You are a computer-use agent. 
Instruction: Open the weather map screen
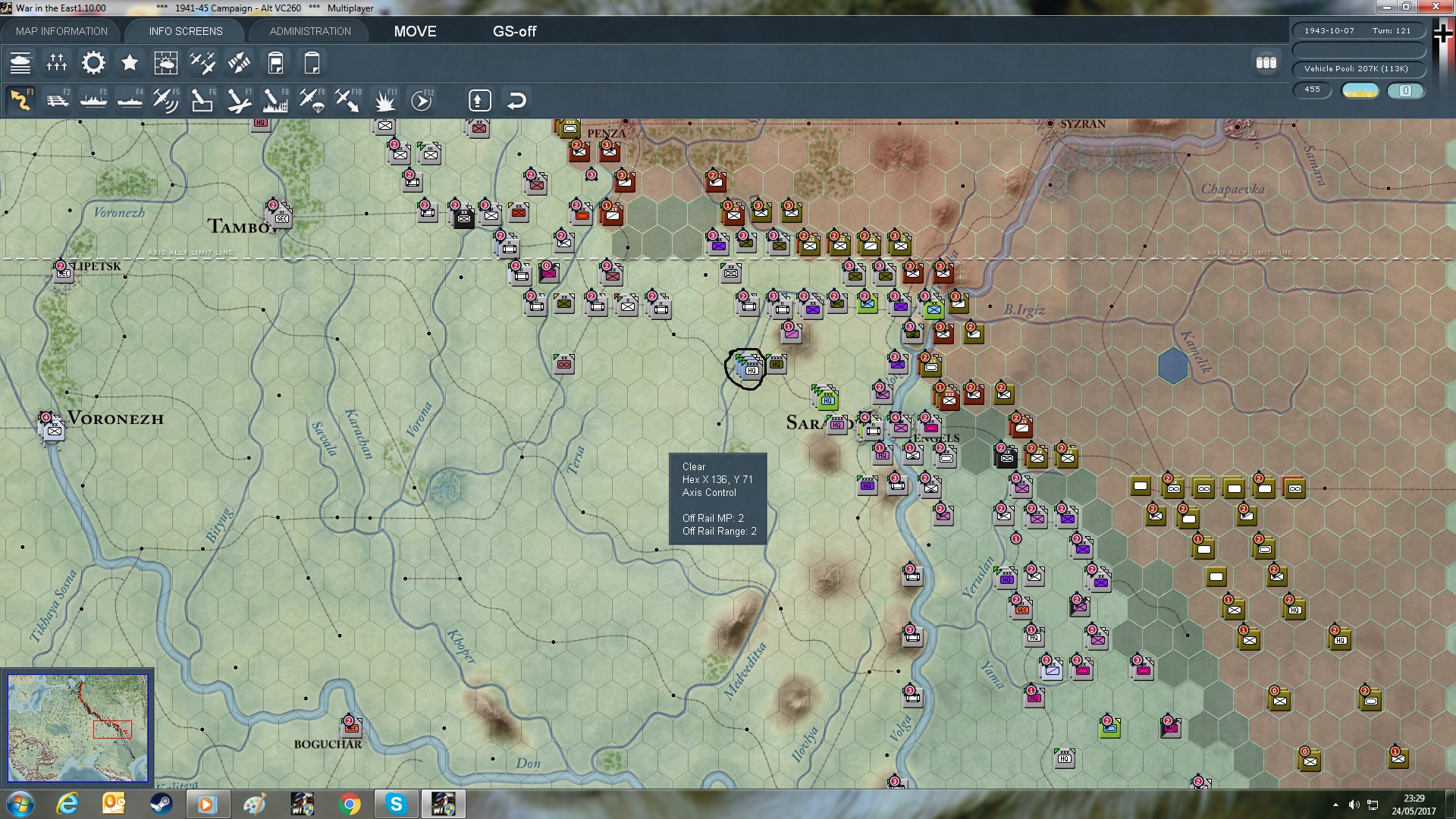(166, 63)
